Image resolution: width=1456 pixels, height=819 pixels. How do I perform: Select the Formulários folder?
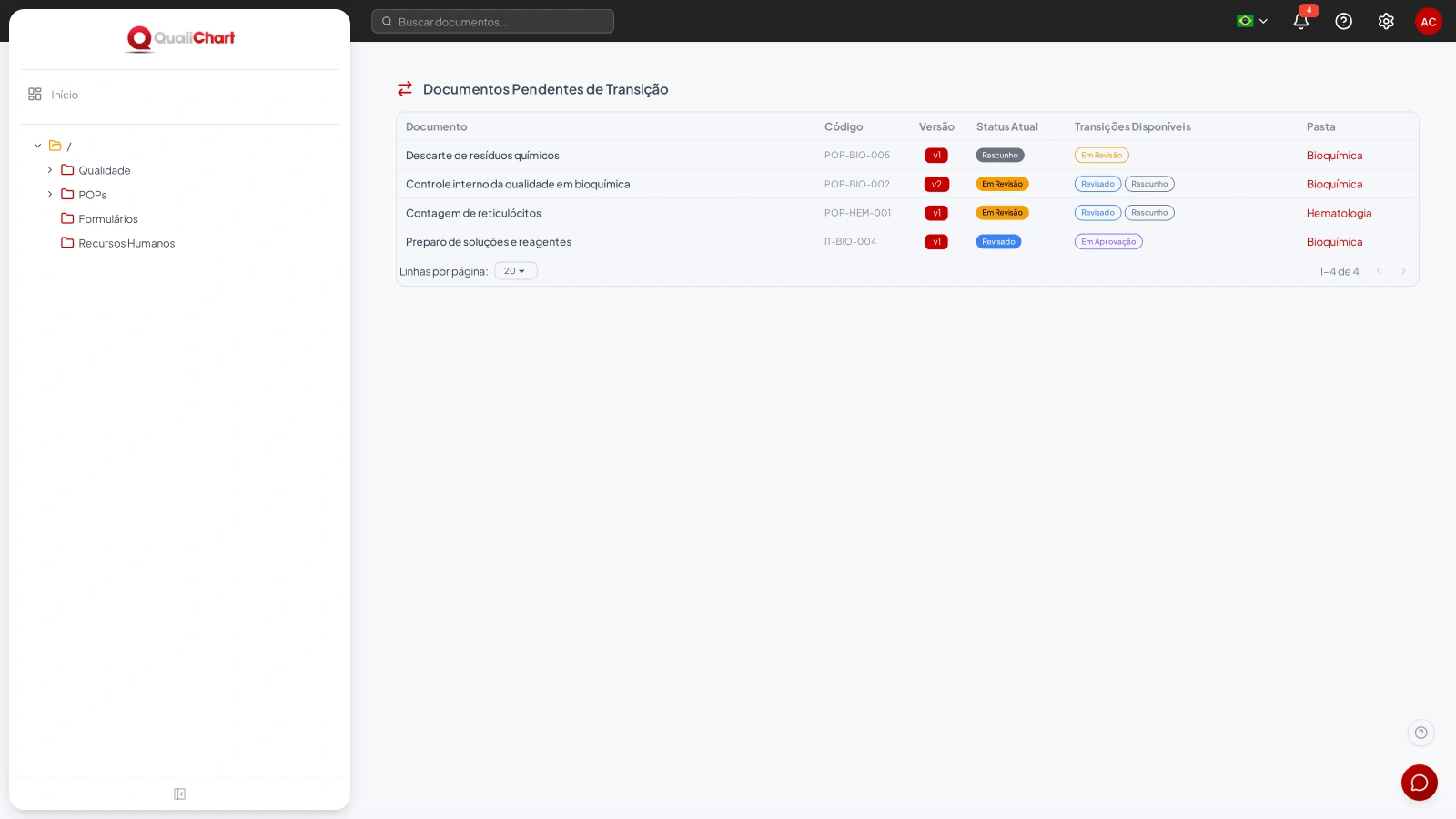108,219
